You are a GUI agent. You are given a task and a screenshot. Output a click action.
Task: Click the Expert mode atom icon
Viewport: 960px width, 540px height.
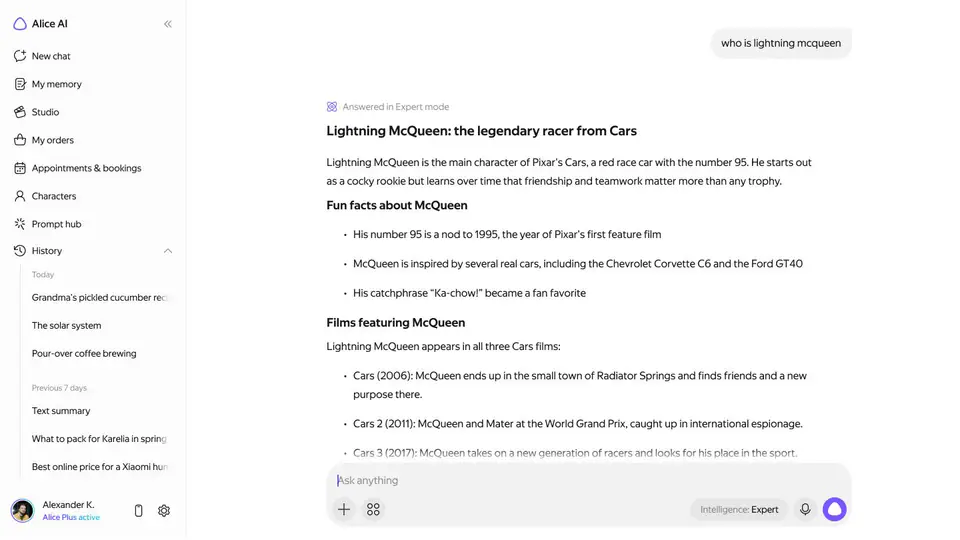pyautogui.click(x=332, y=107)
